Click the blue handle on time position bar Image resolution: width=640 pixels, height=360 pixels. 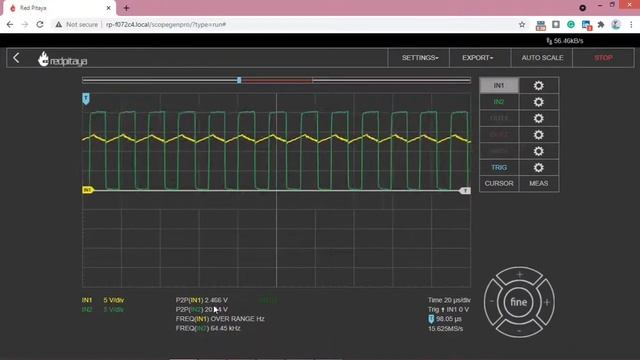pos(239,80)
